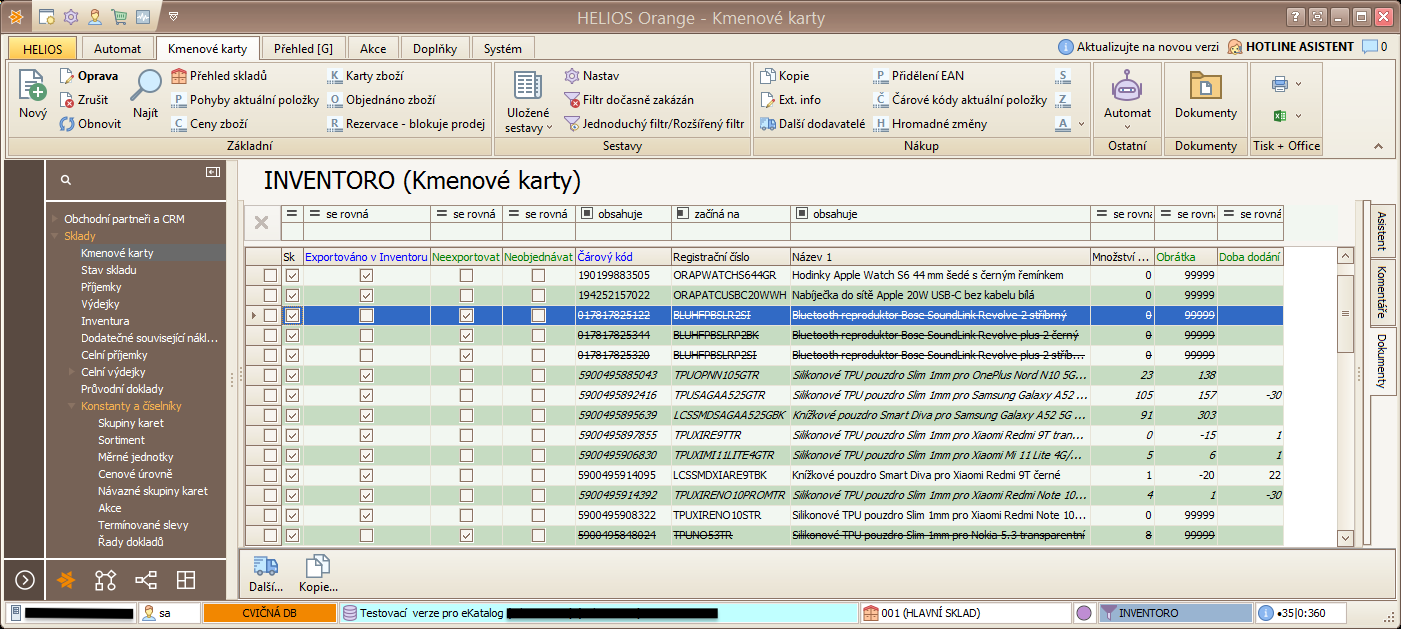This screenshot has height=629, width=1401.
Task: Toggle Exportováno v Inventoru for ORAPATCUSBC20WWH row
Action: coord(366,295)
